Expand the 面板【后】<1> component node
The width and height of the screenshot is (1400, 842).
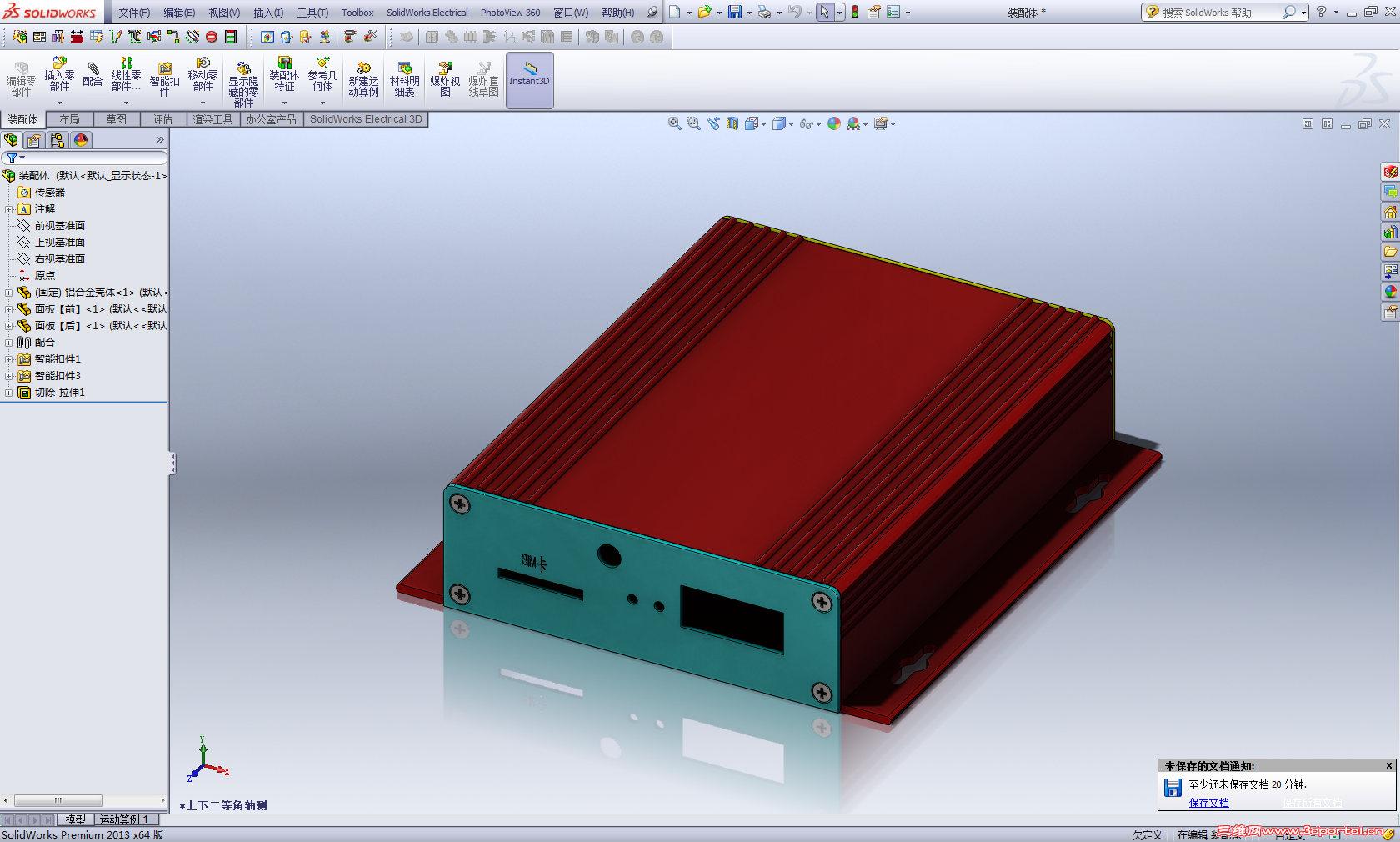coord(9,326)
